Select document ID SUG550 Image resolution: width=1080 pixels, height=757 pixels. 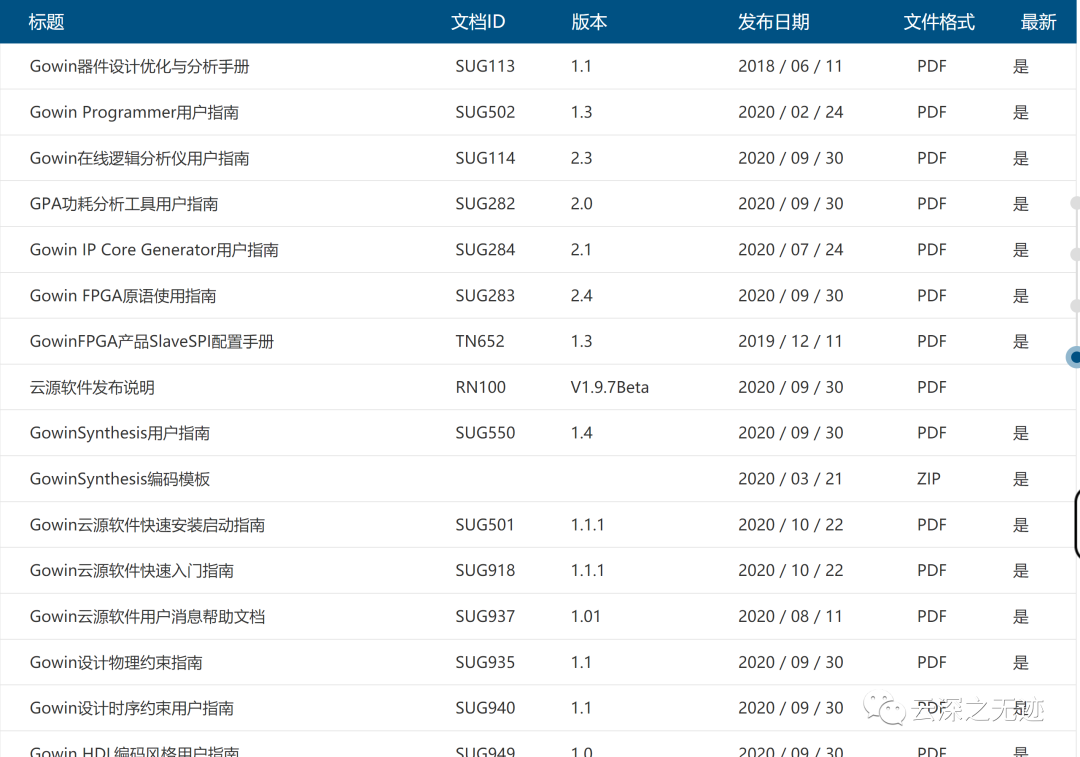pos(485,433)
